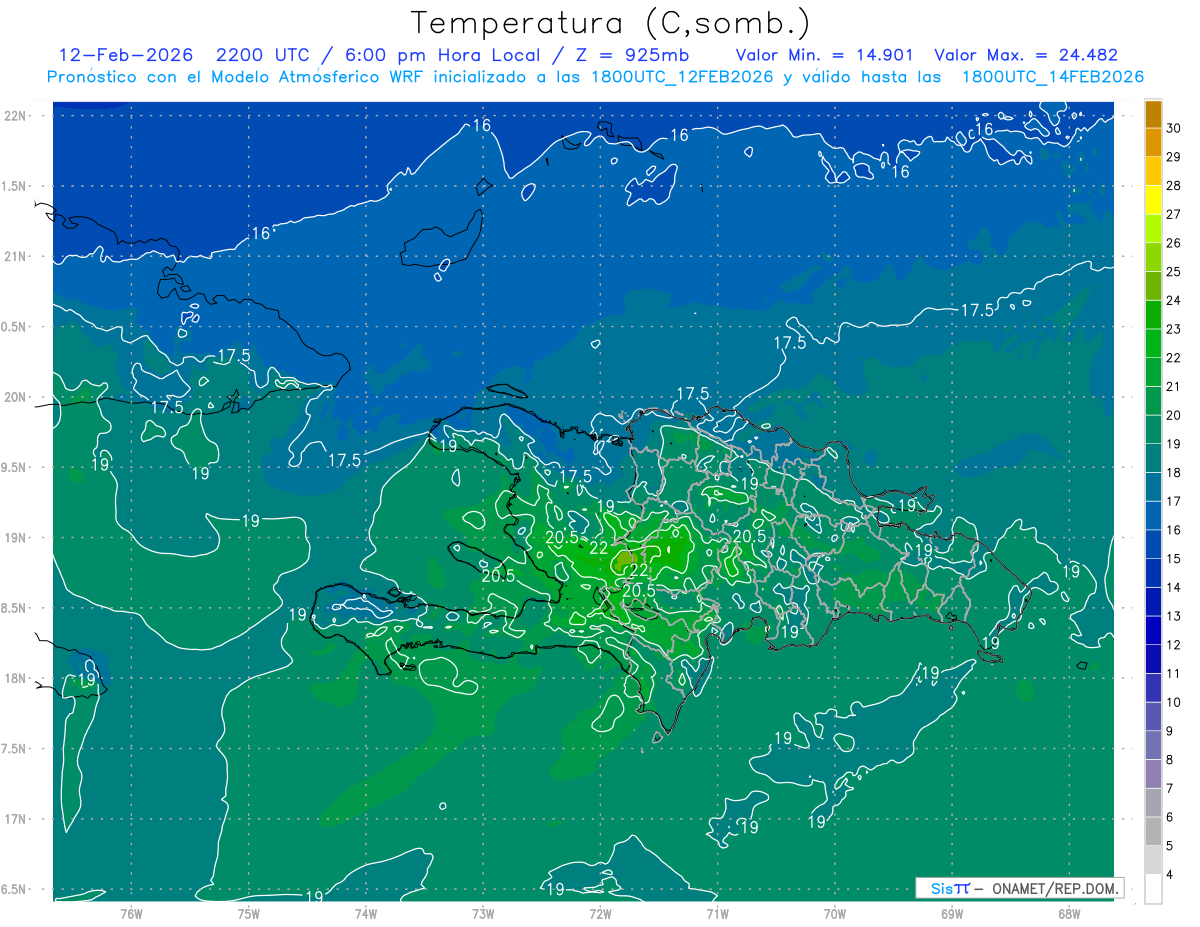This screenshot has height=927, width=1200.
Task: Select the pressure level 'Z = 925mb'
Action: (x=631, y=55)
